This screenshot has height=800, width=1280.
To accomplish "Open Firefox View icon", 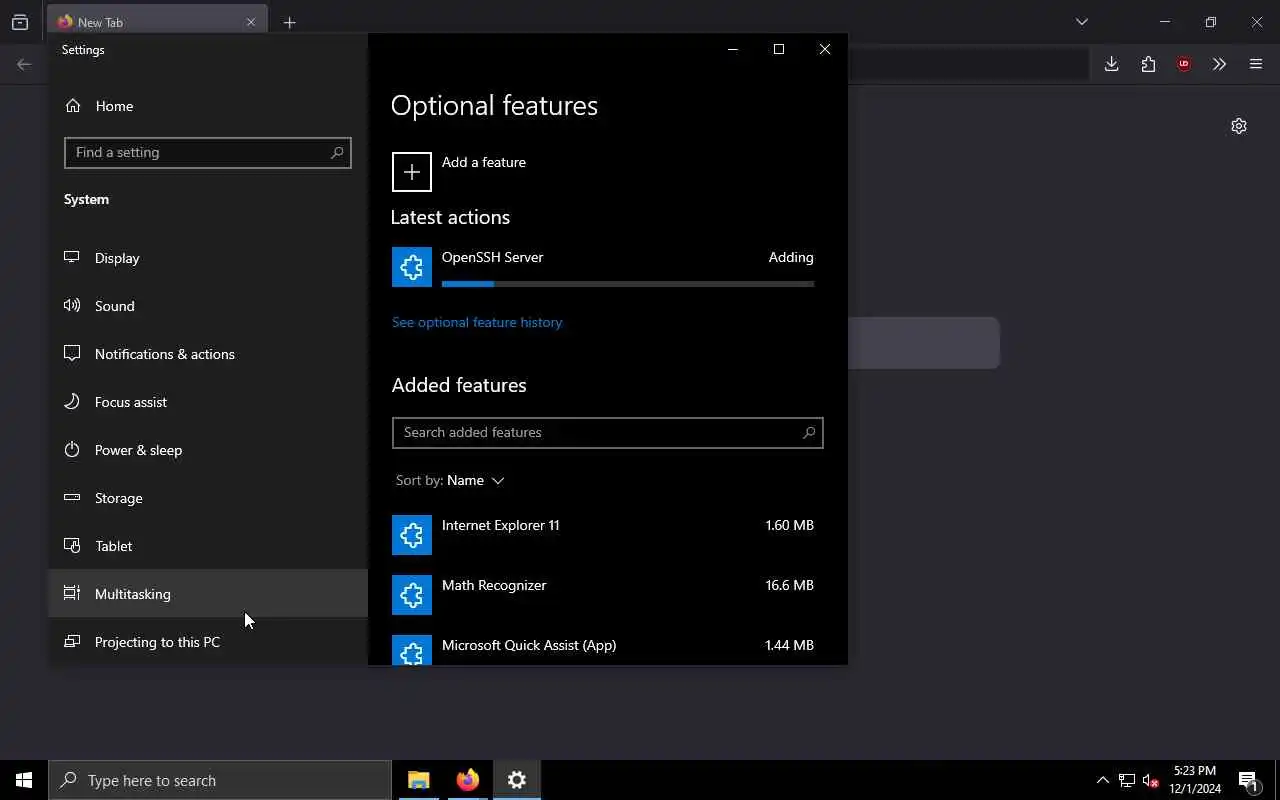I will [20, 22].
